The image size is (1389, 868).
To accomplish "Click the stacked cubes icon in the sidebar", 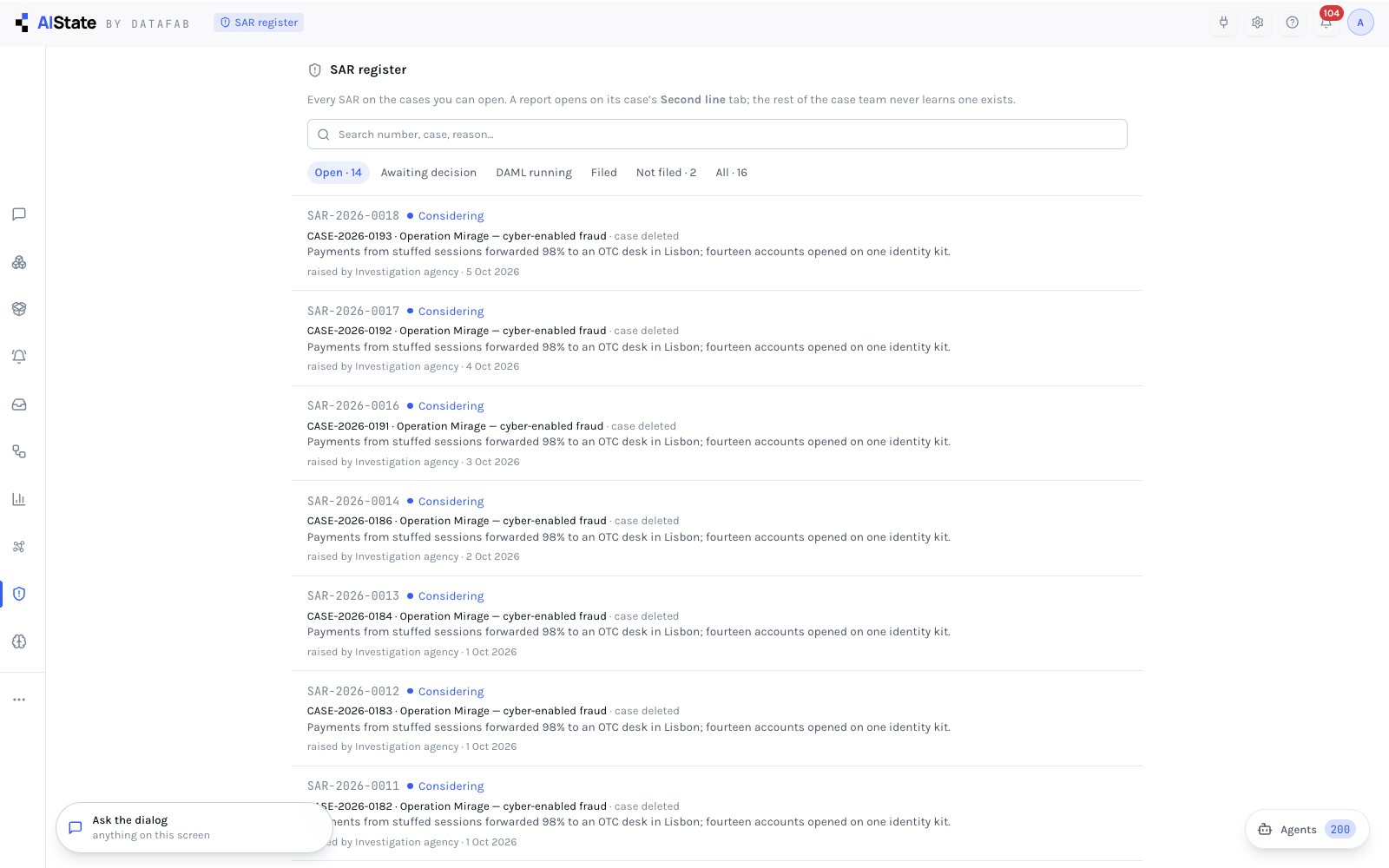I will (19, 262).
